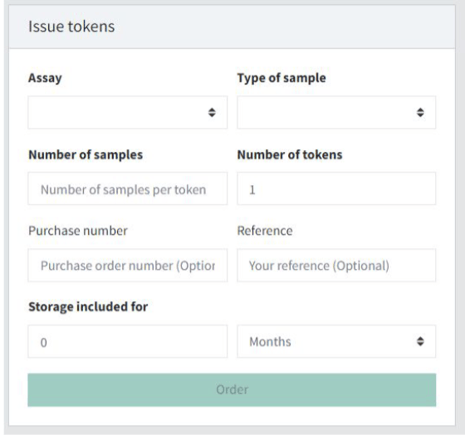The width and height of the screenshot is (465, 435).
Task: Click the Assay dropdown arrow icon
Action: point(212,112)
